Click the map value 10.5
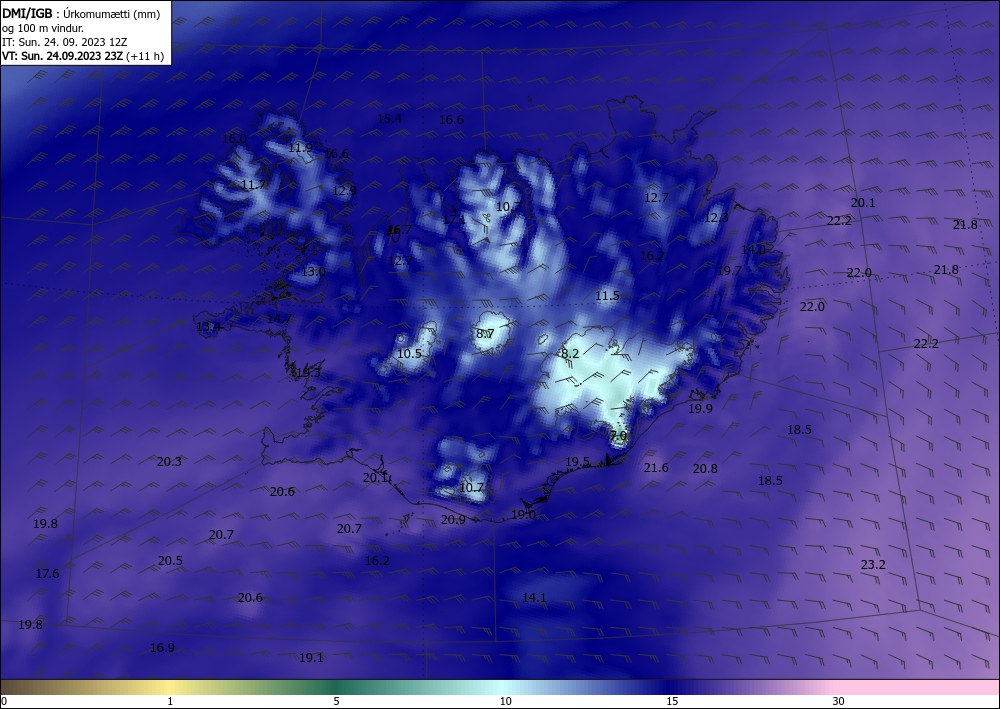1000x709 pixels. (409, 353)
